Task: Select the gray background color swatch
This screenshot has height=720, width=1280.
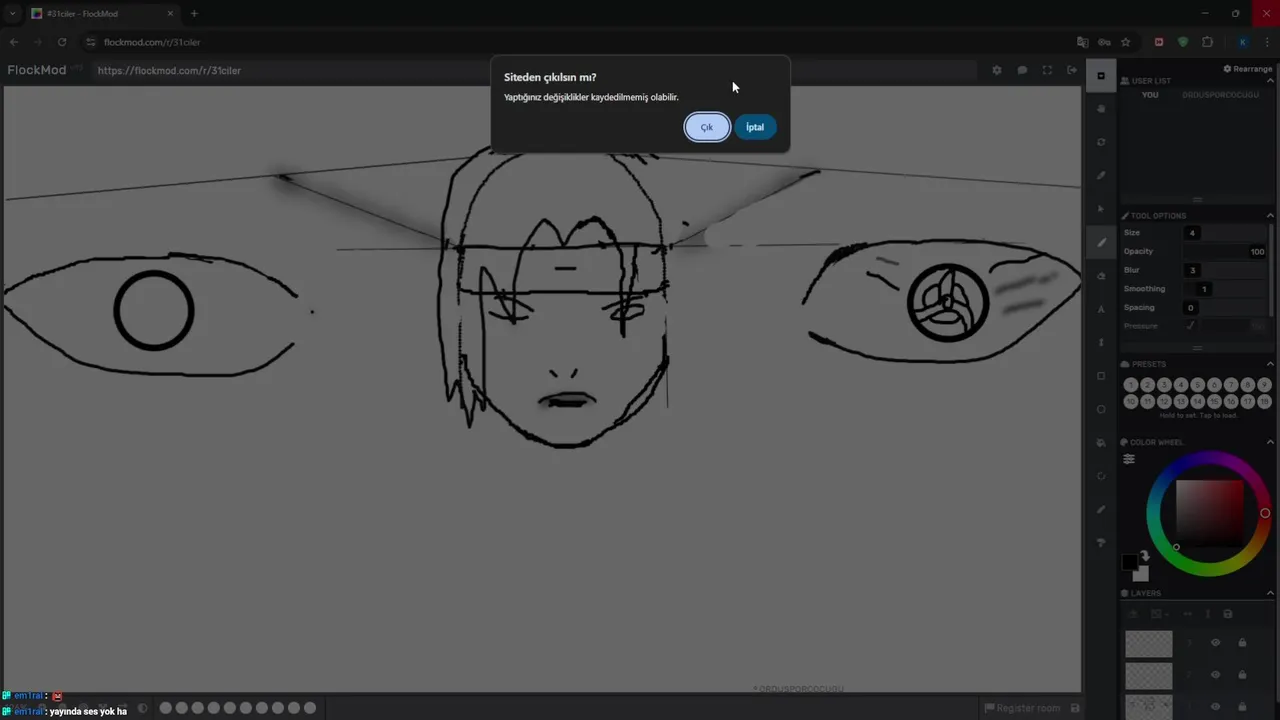Action: pyautogui.click(x=1141, y=574)
